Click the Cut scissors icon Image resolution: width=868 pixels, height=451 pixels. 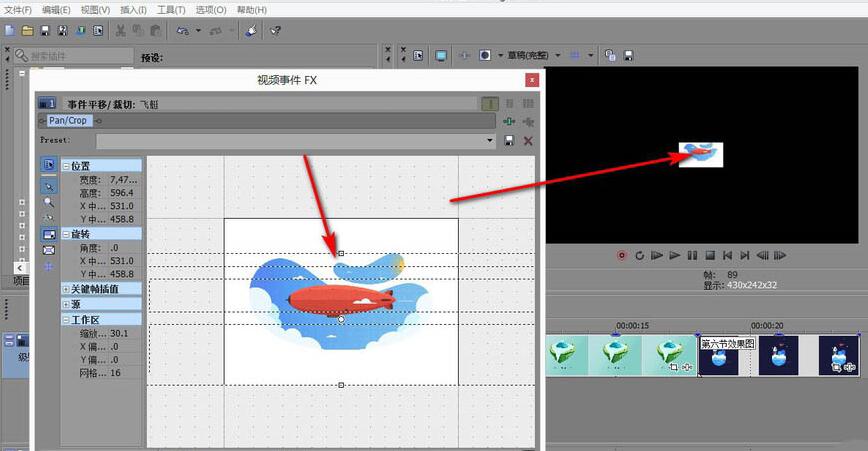pyautogui.click(x=120, y=30)
